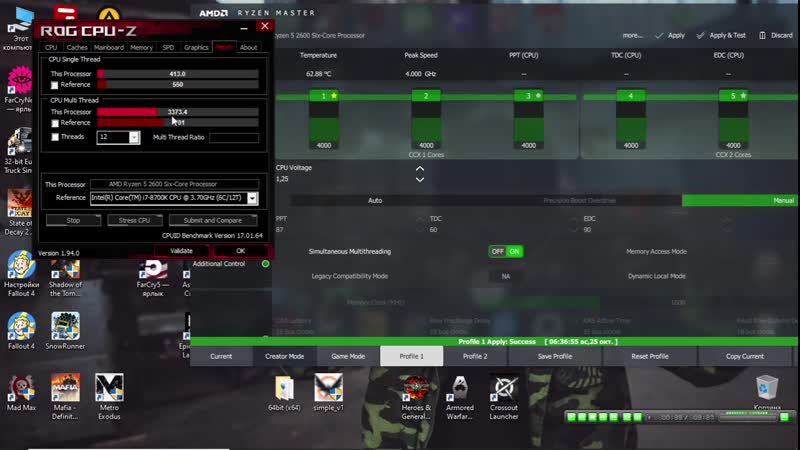Screen dimensions: 800x450
Task: Click the green video progress bar segments
Action: (x=605, y=417)
